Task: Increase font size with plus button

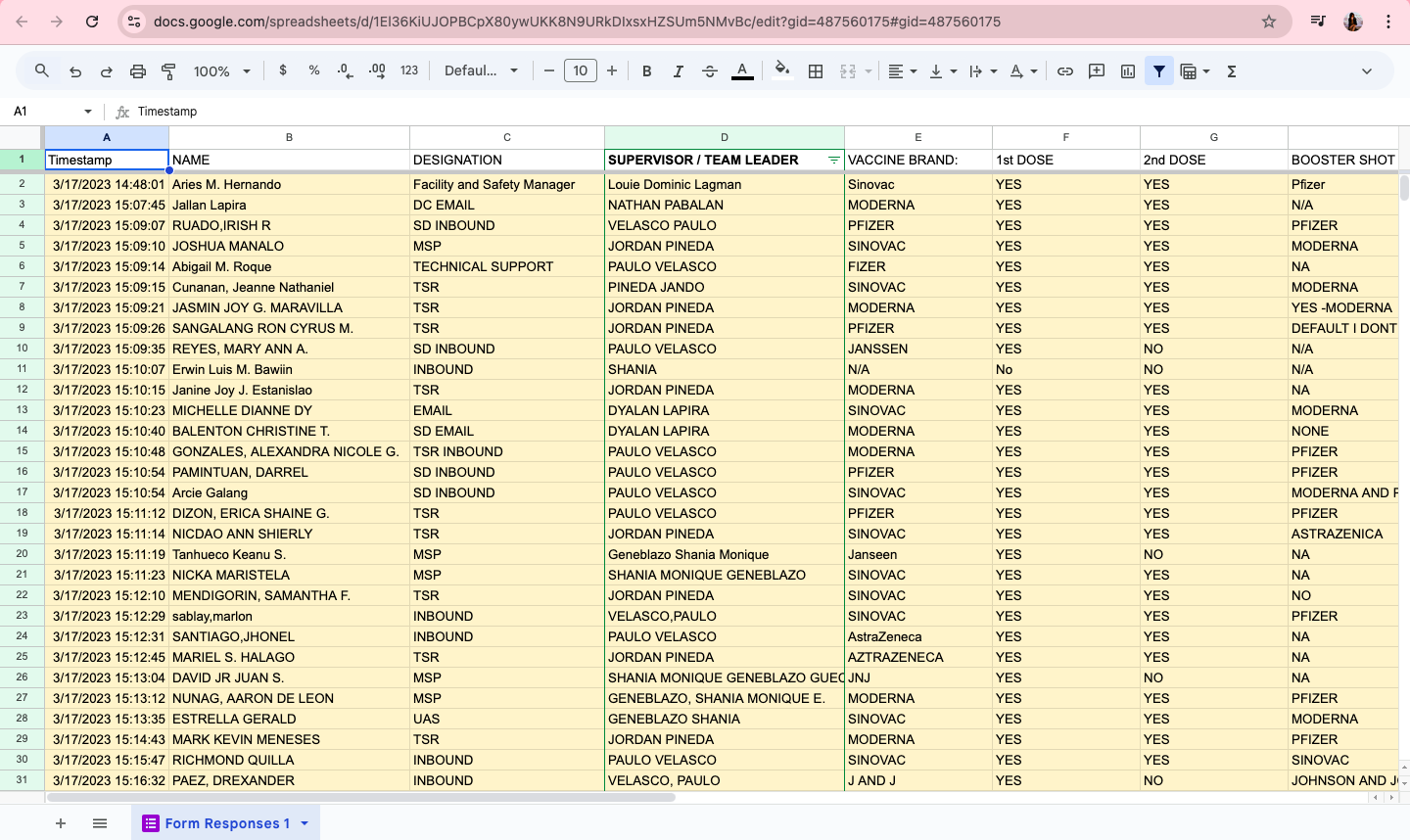Action: pos(612,70)
